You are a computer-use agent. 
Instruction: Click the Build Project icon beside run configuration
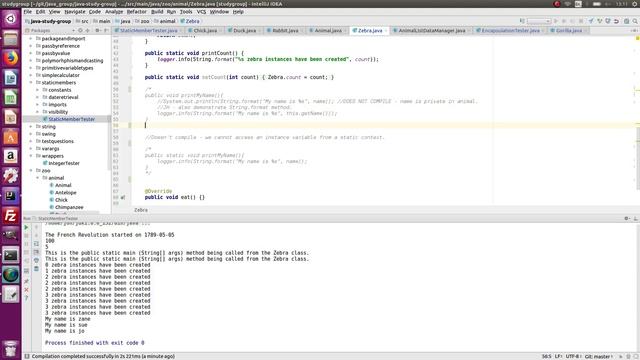(522, 21)
